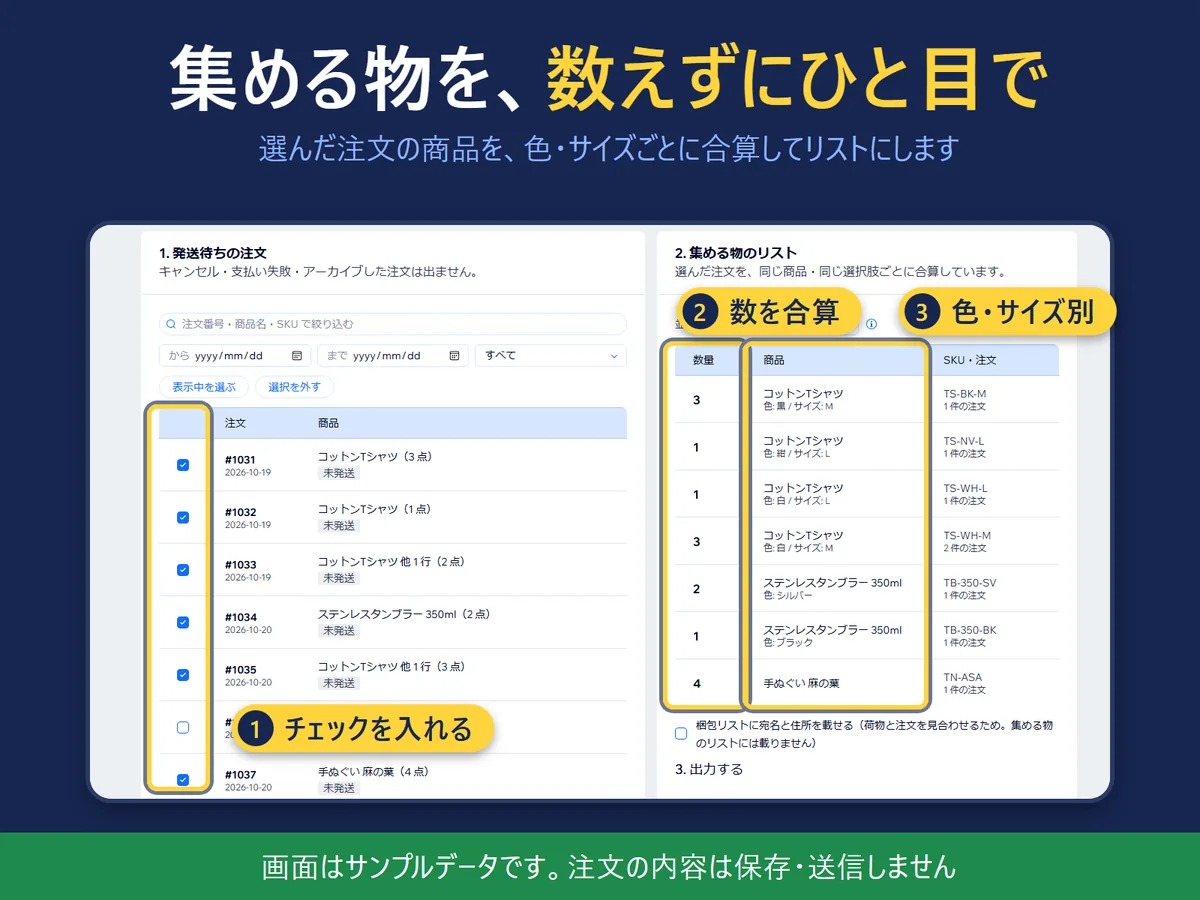Uncheck order #1031 checkbox
Viewport: 1200px width, 900px height.
click(x=183, y=464)
